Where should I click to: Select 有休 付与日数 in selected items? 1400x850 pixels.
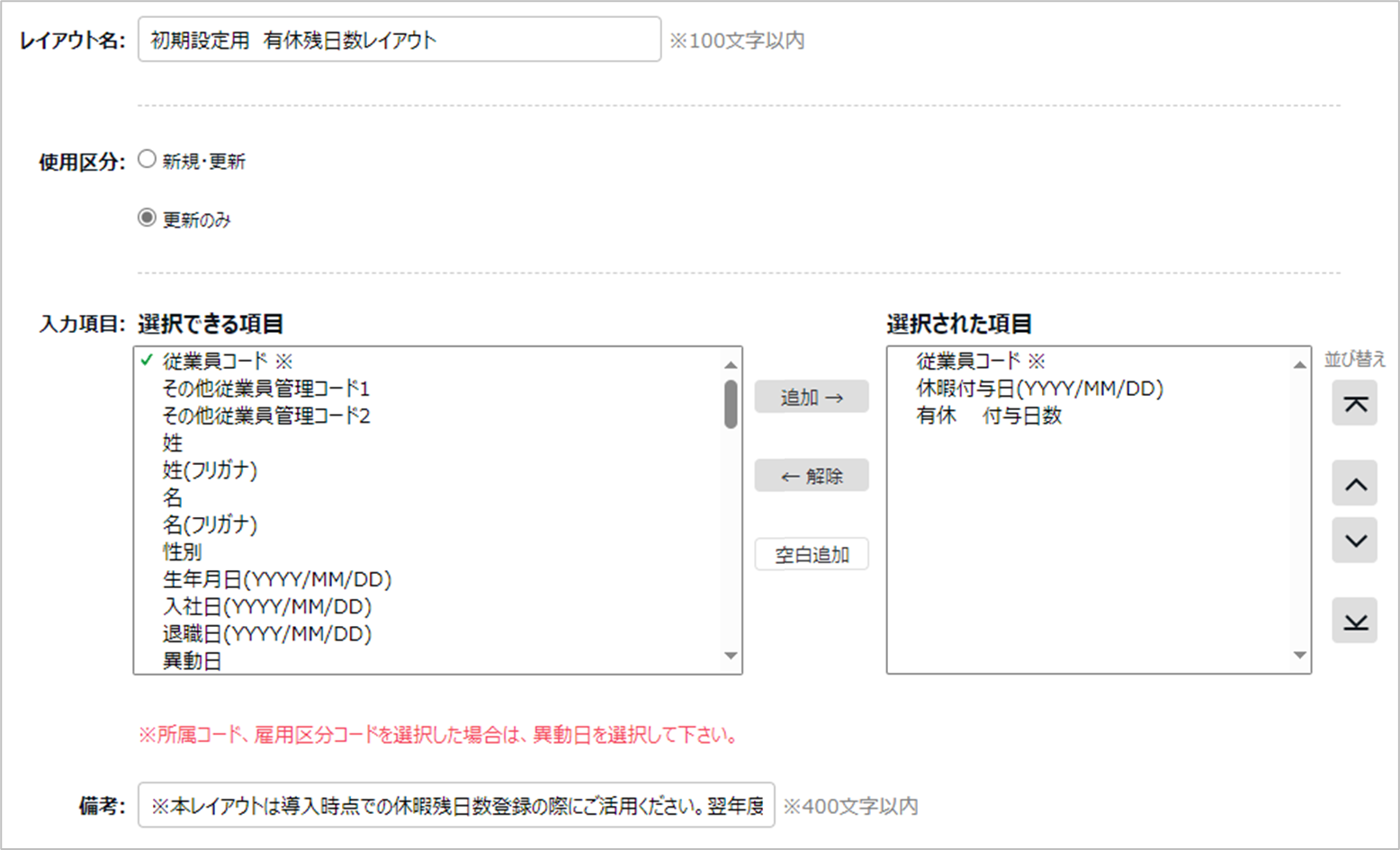(x=989, y=416)
